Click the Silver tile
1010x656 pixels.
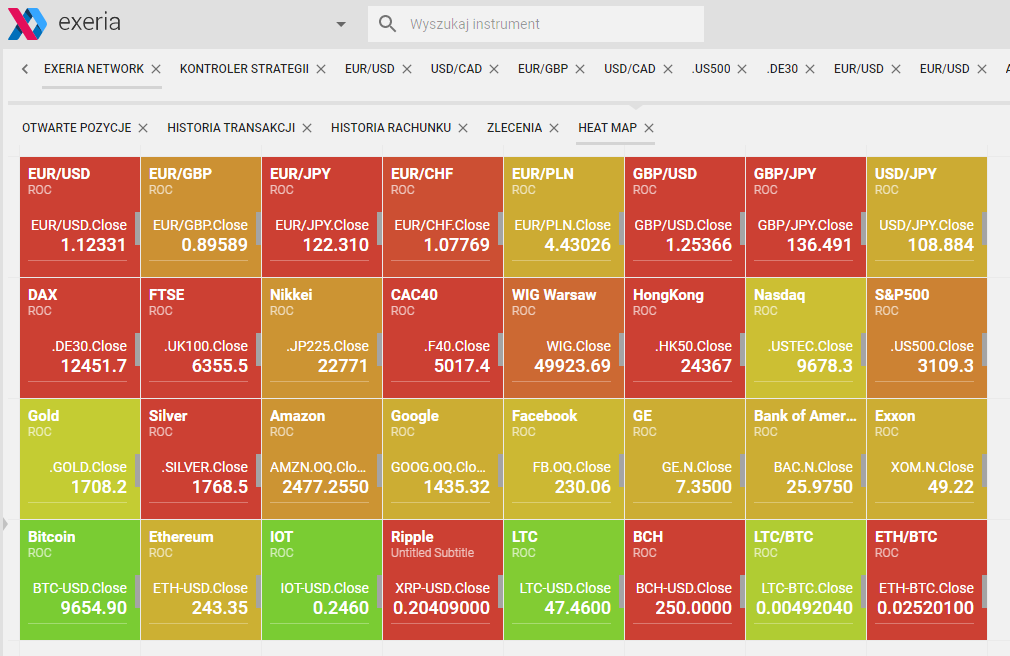click(x=201, y=459)
